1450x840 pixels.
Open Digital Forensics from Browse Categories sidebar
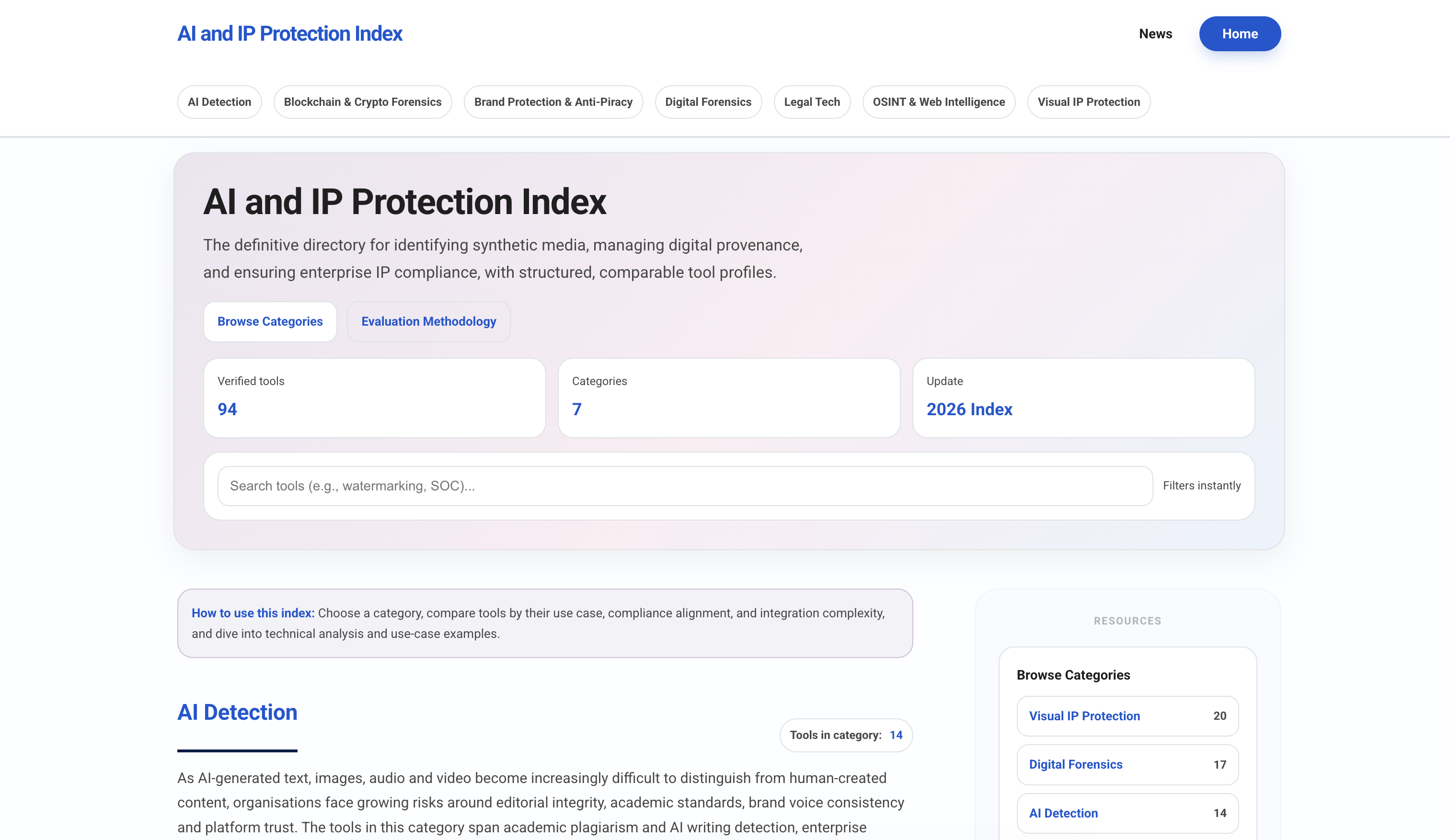click(1076, 765)
